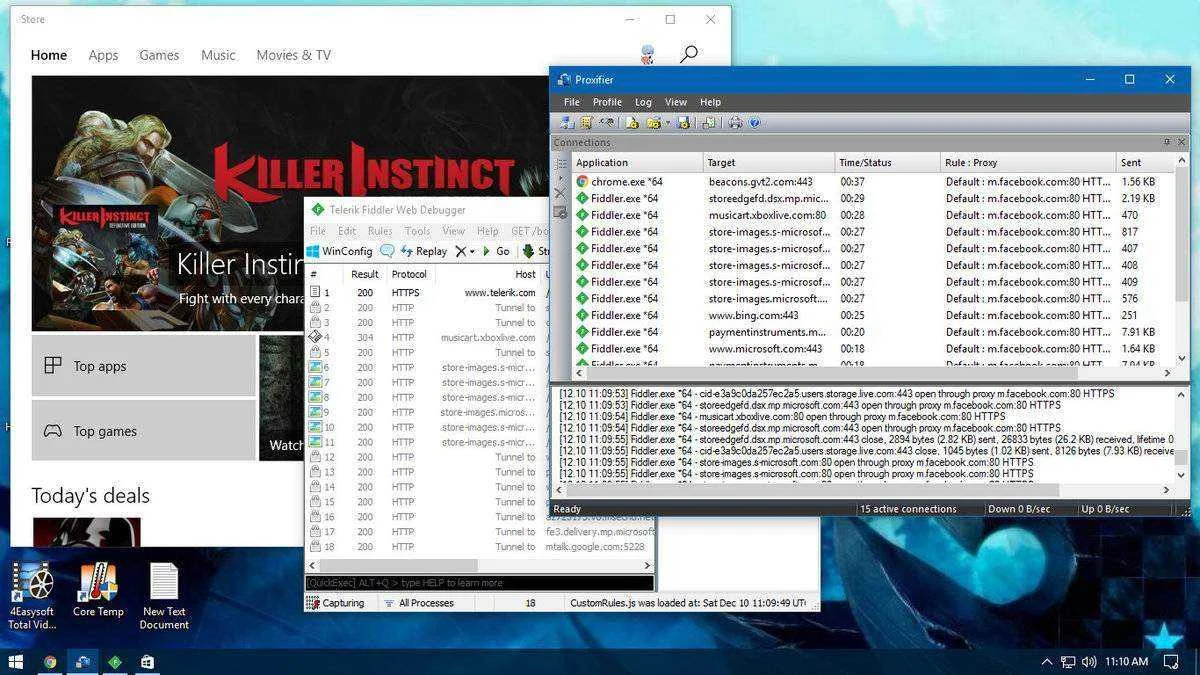The width and height of the screenshot is (1200, 675).
Task: Open the dropdown arrow beside Proxifier's Open Profile icon
Action: pyautogui.click(x=668, y=123)
